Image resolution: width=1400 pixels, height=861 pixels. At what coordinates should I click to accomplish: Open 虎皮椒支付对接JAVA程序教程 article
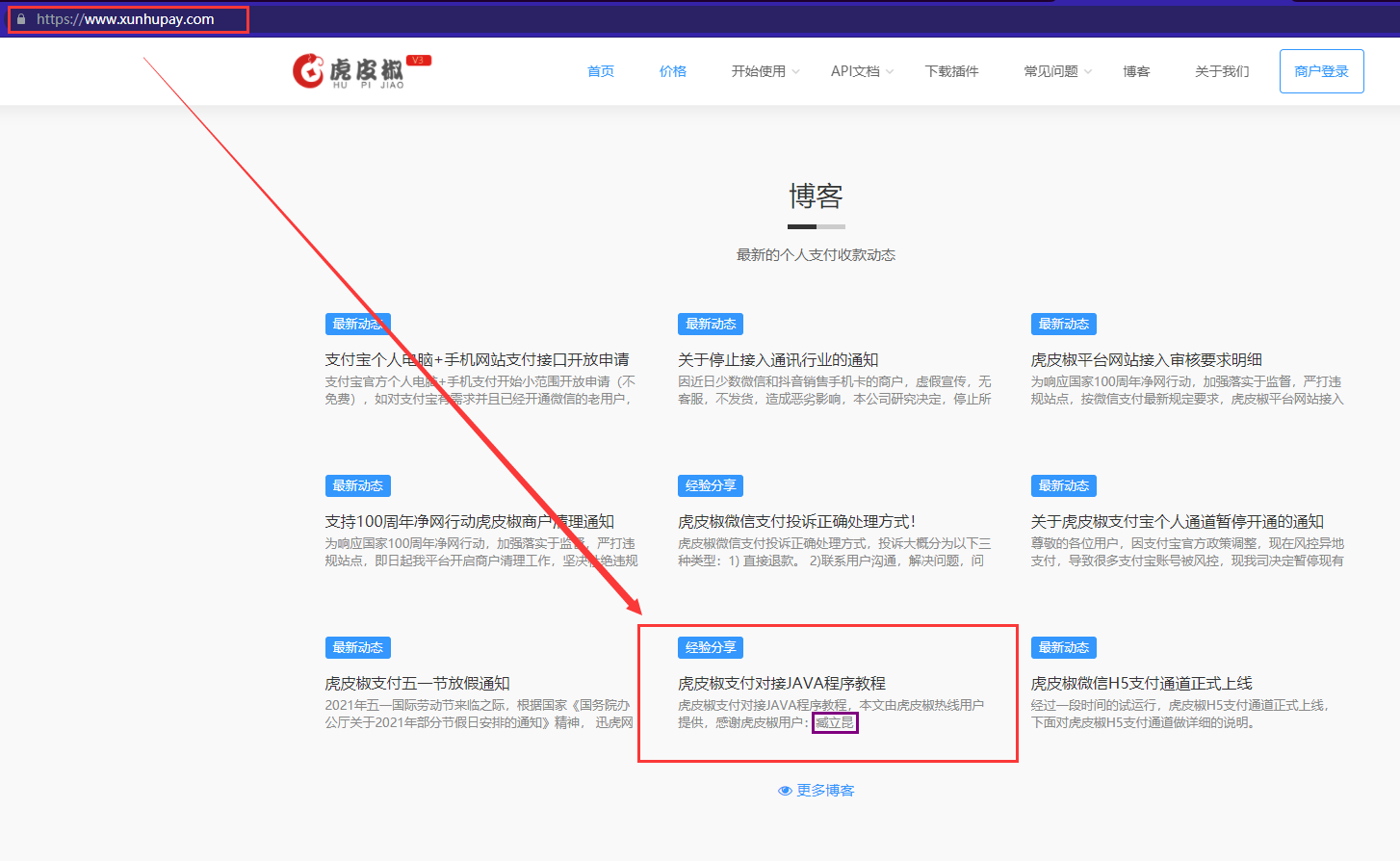coord(781,683)
